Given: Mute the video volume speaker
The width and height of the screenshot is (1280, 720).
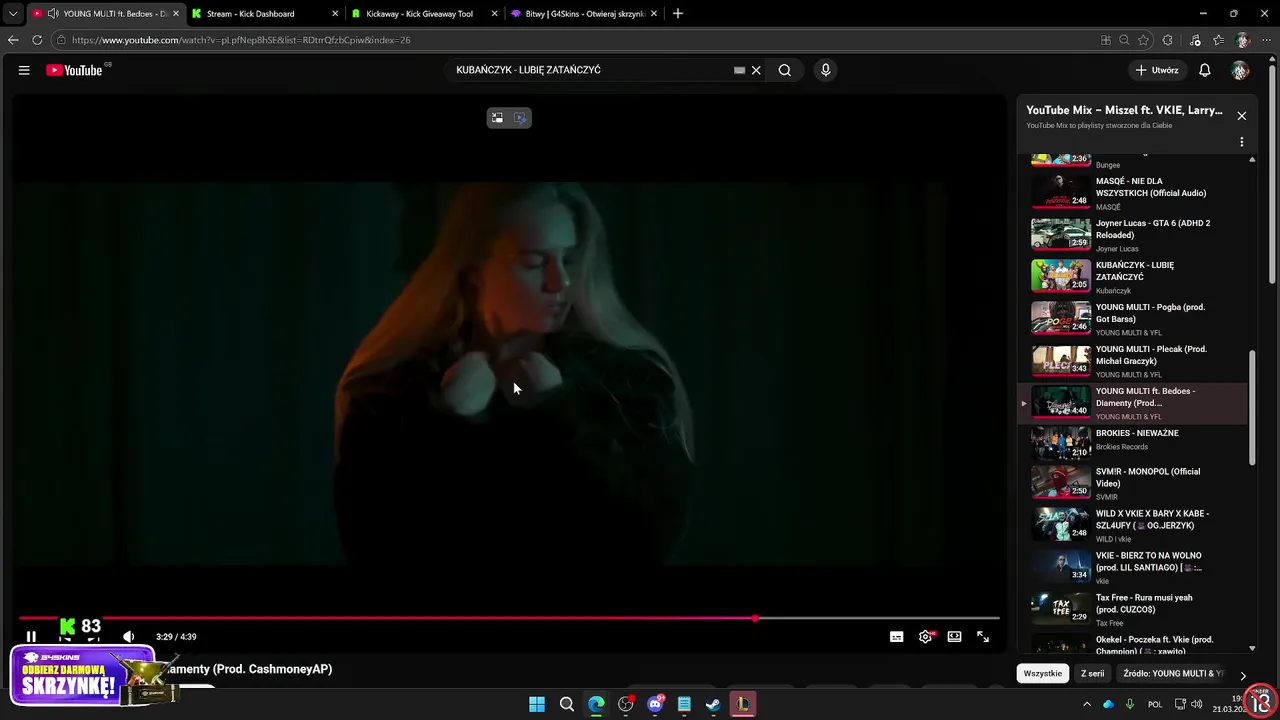Looking at the screenshot, I should [x=128, y=637].
